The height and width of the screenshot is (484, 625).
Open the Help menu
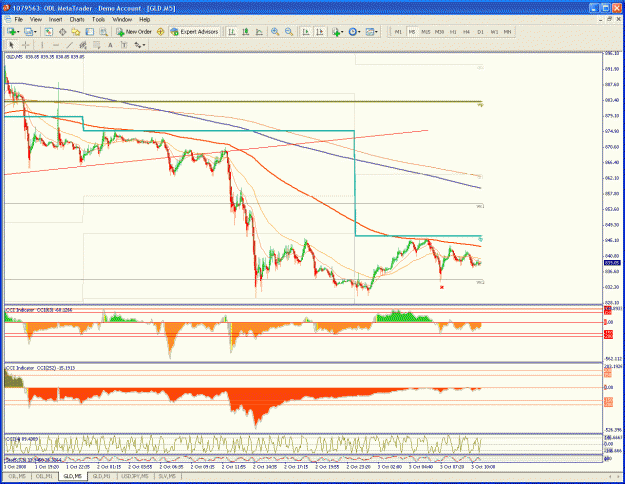click(144, 19)
